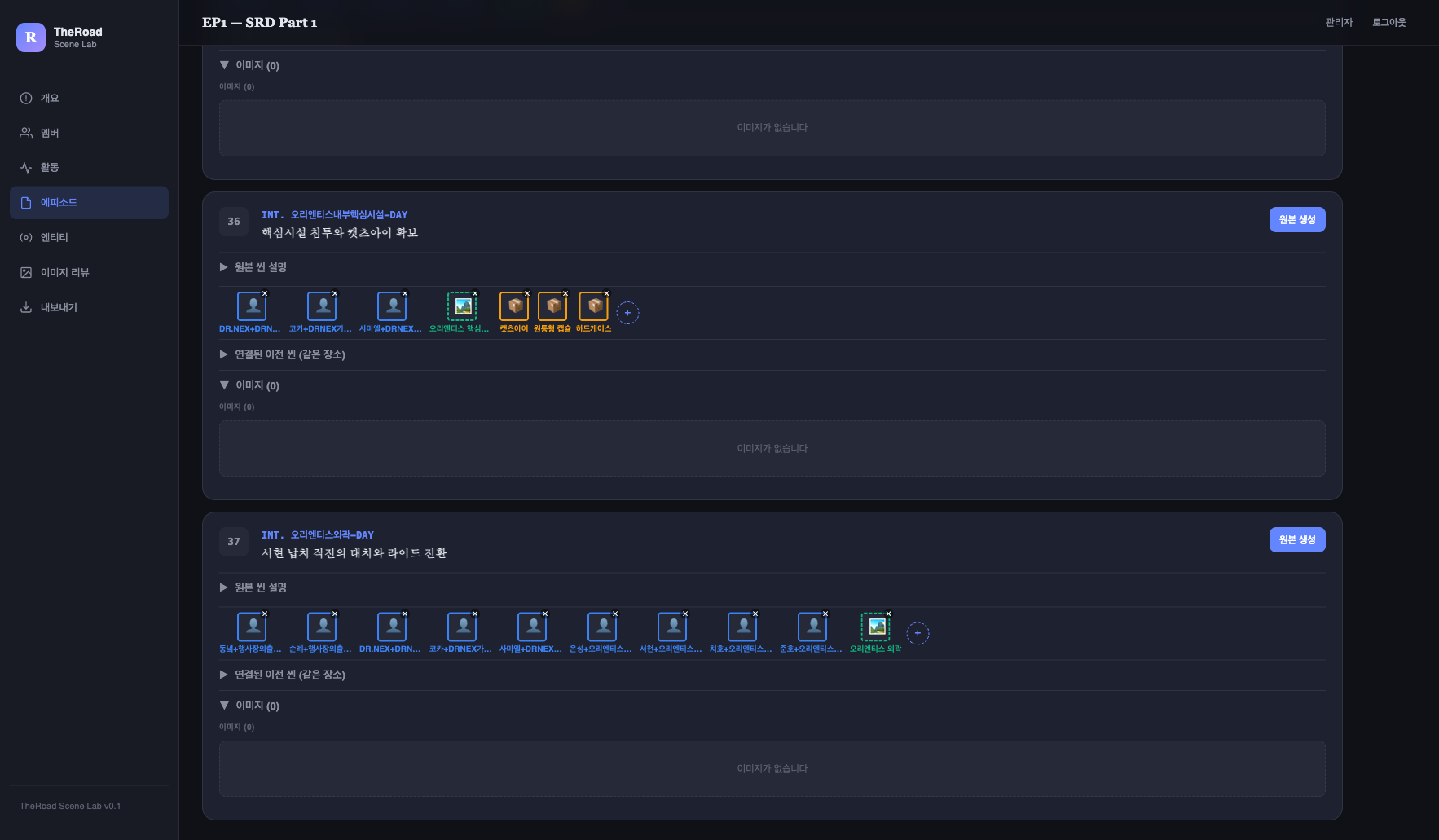Click the 로그아웃 link
1439x840 pixels.
click(x=1389, y=22)
